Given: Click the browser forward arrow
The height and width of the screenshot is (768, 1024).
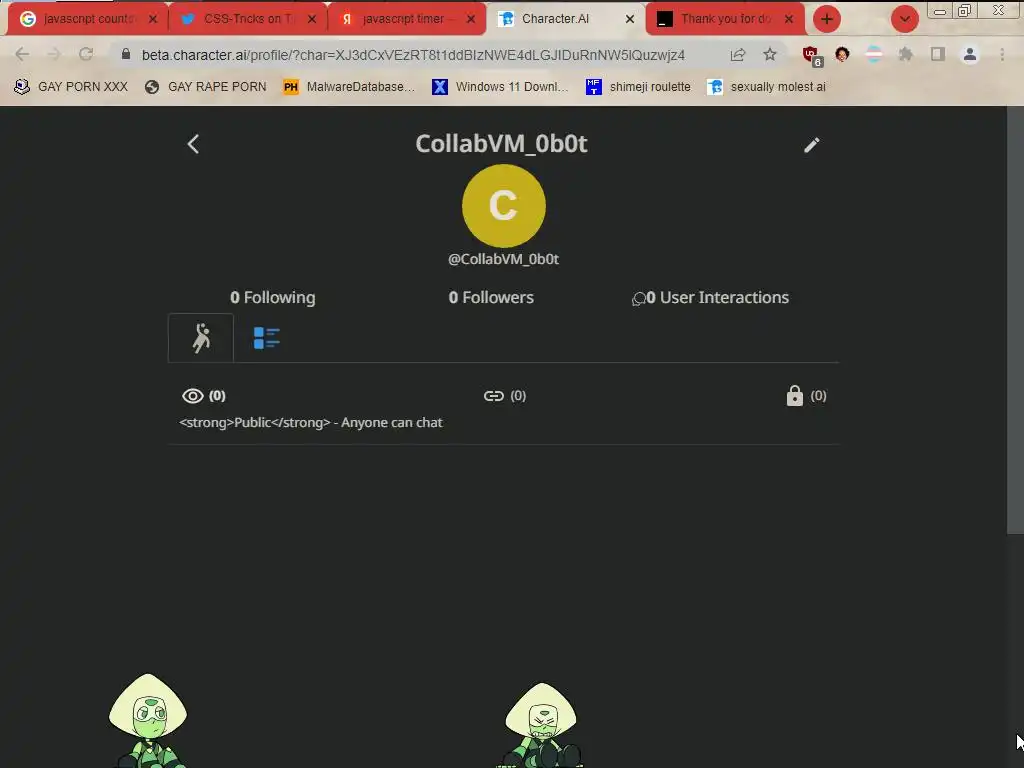Looking at the screenshot, I should pos(54,54).
